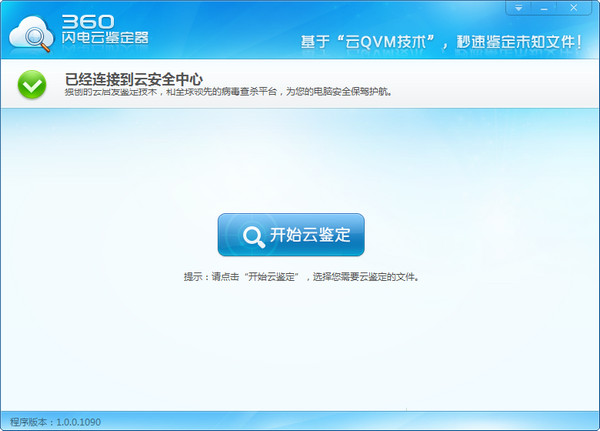Click the 已经连接到云安全中心 status heading
Image resolution: width=600 pixels, height=431 pixels.
133,78
